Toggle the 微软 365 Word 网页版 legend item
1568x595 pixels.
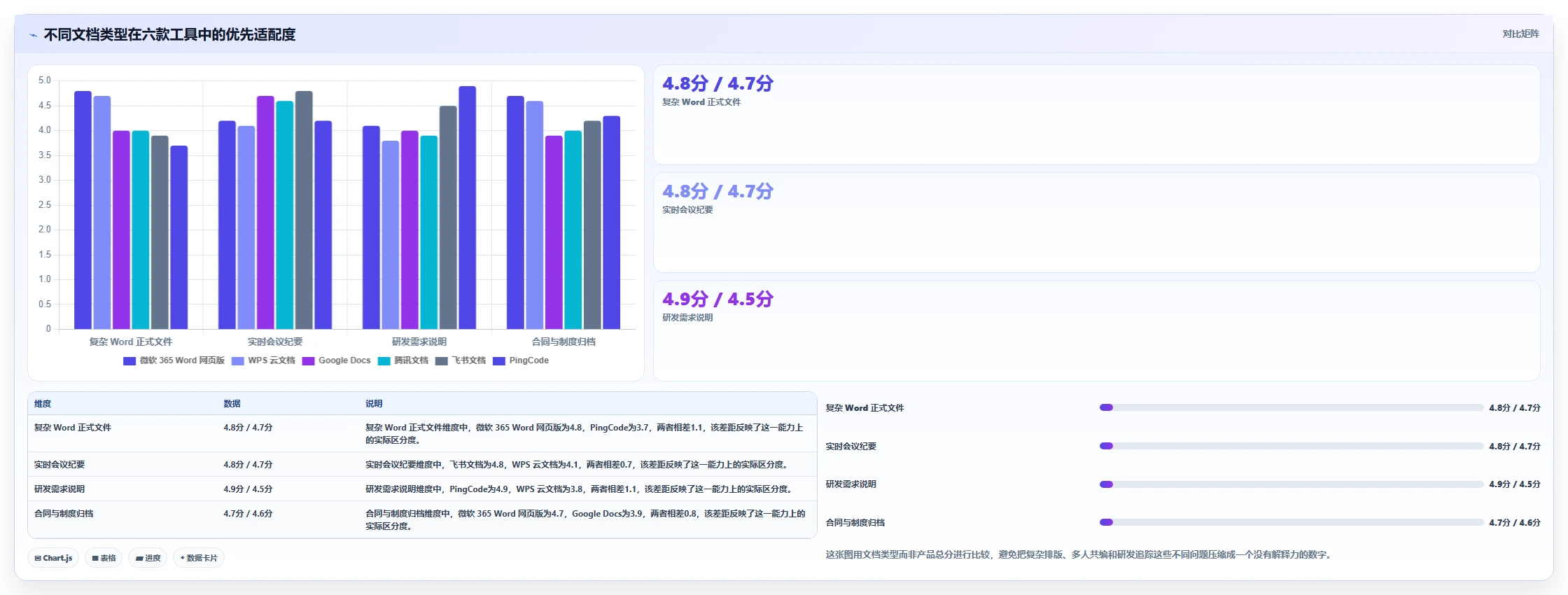[x=174, y=360]
